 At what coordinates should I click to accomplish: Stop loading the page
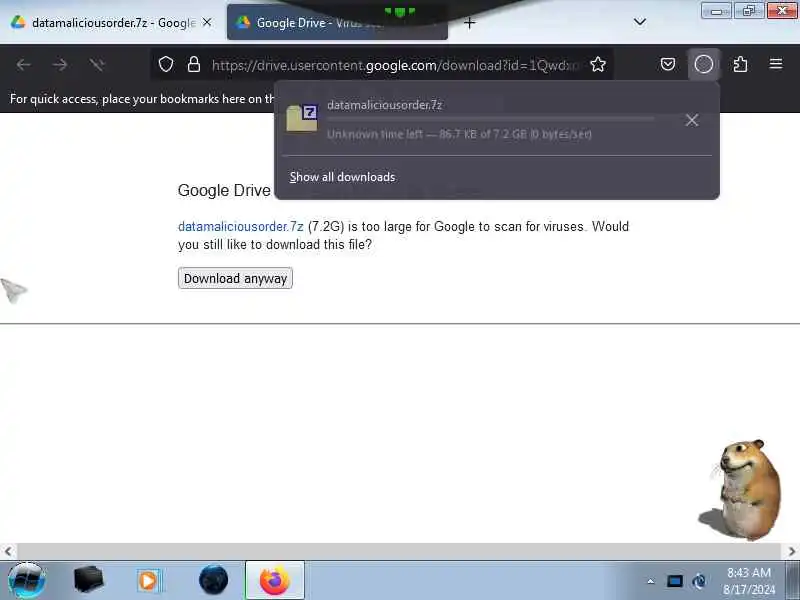(96, 65)
